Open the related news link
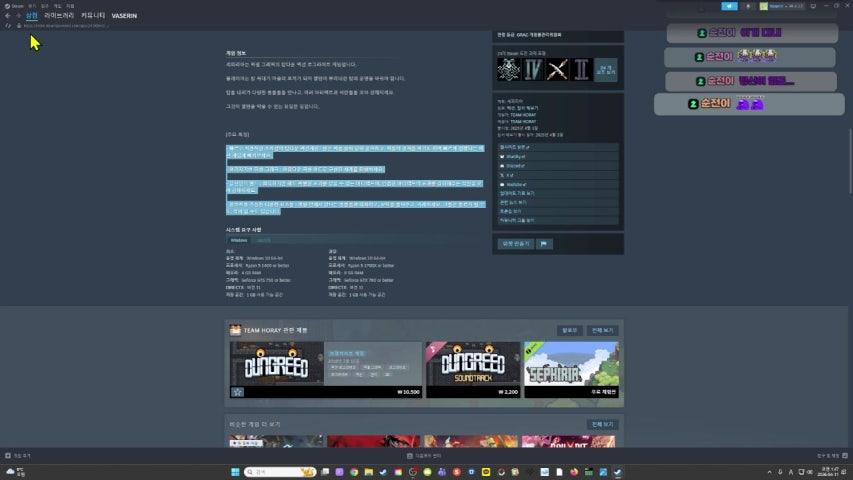The width and height of the screenshot is (853, 480). coord(558,202)
